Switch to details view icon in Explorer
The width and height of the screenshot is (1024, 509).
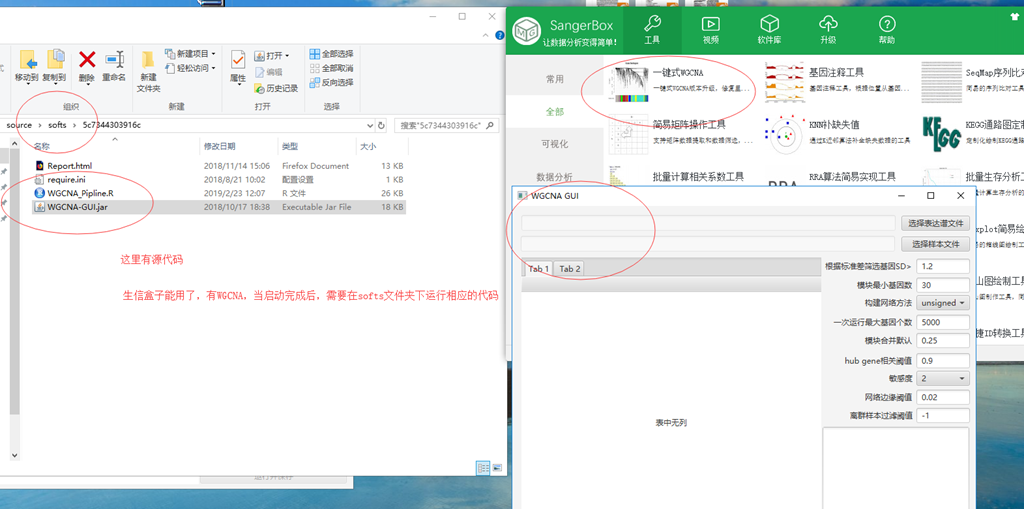click(483, 468)
